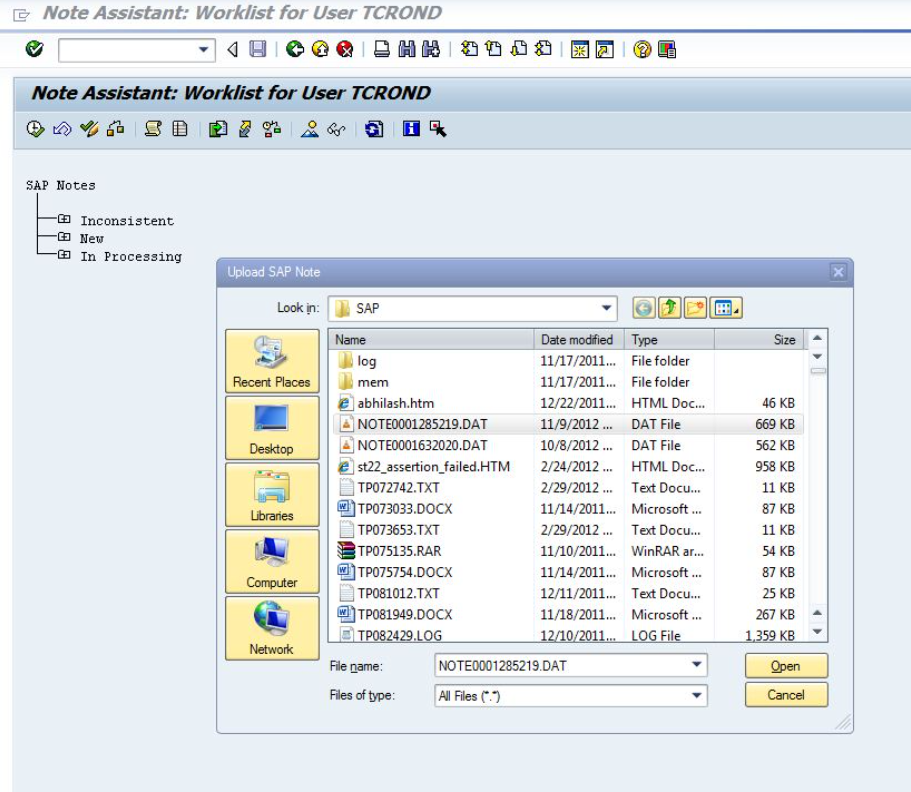The height and width of the screenshot is (792, 911).
Task: Click the Save diskette icon
Action: tap(257, 49)
